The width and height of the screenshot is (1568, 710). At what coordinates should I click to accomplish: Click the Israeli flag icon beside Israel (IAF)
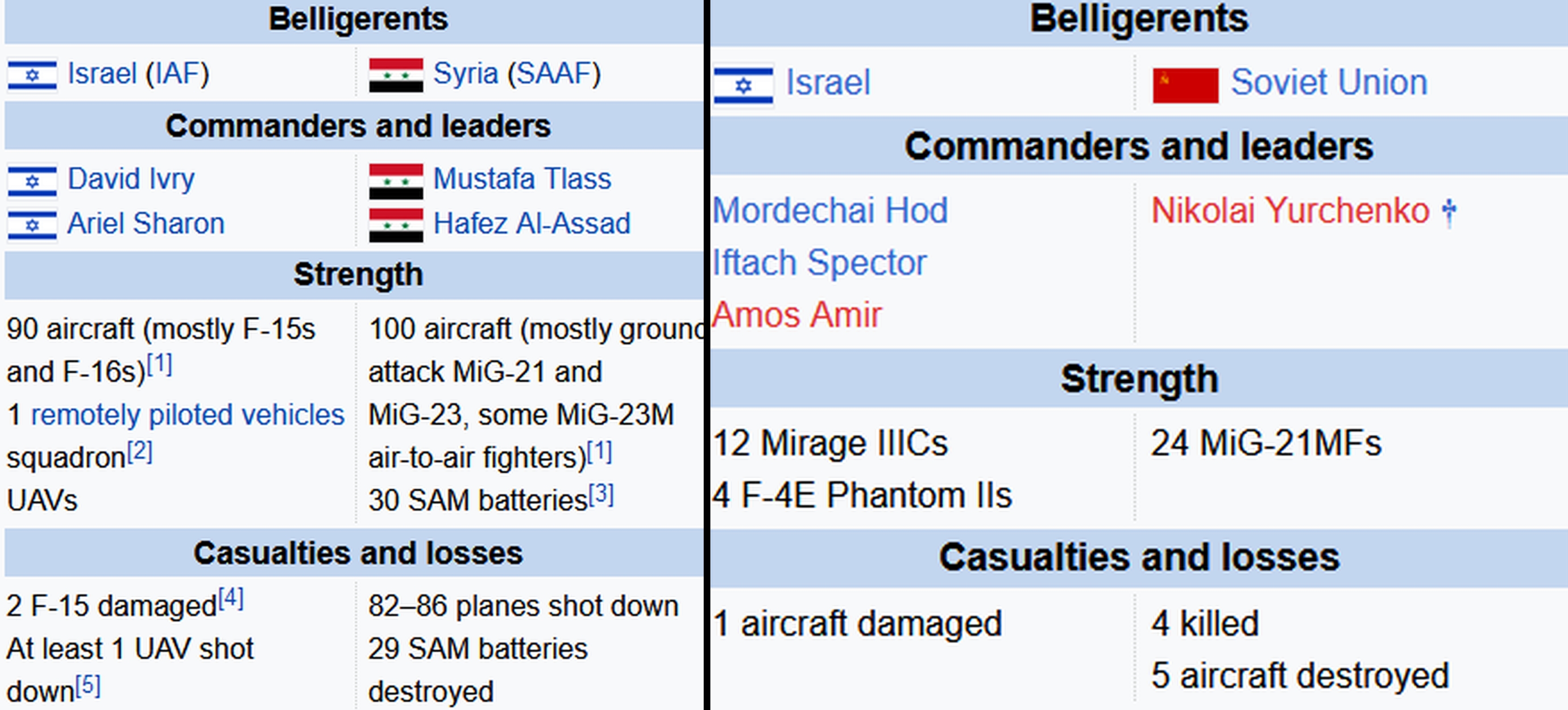point(32,75)
